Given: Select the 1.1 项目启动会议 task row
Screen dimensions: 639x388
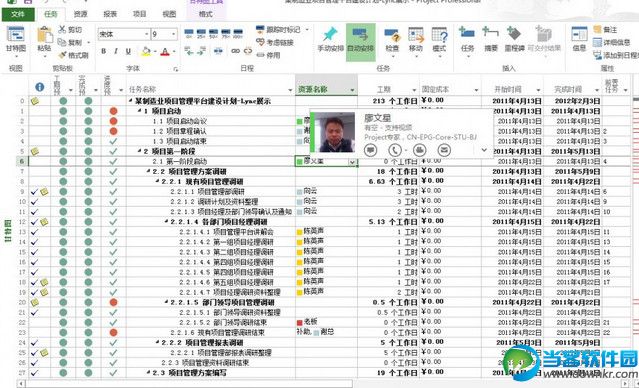Looking at the screenshot, I should click(180, 121).
